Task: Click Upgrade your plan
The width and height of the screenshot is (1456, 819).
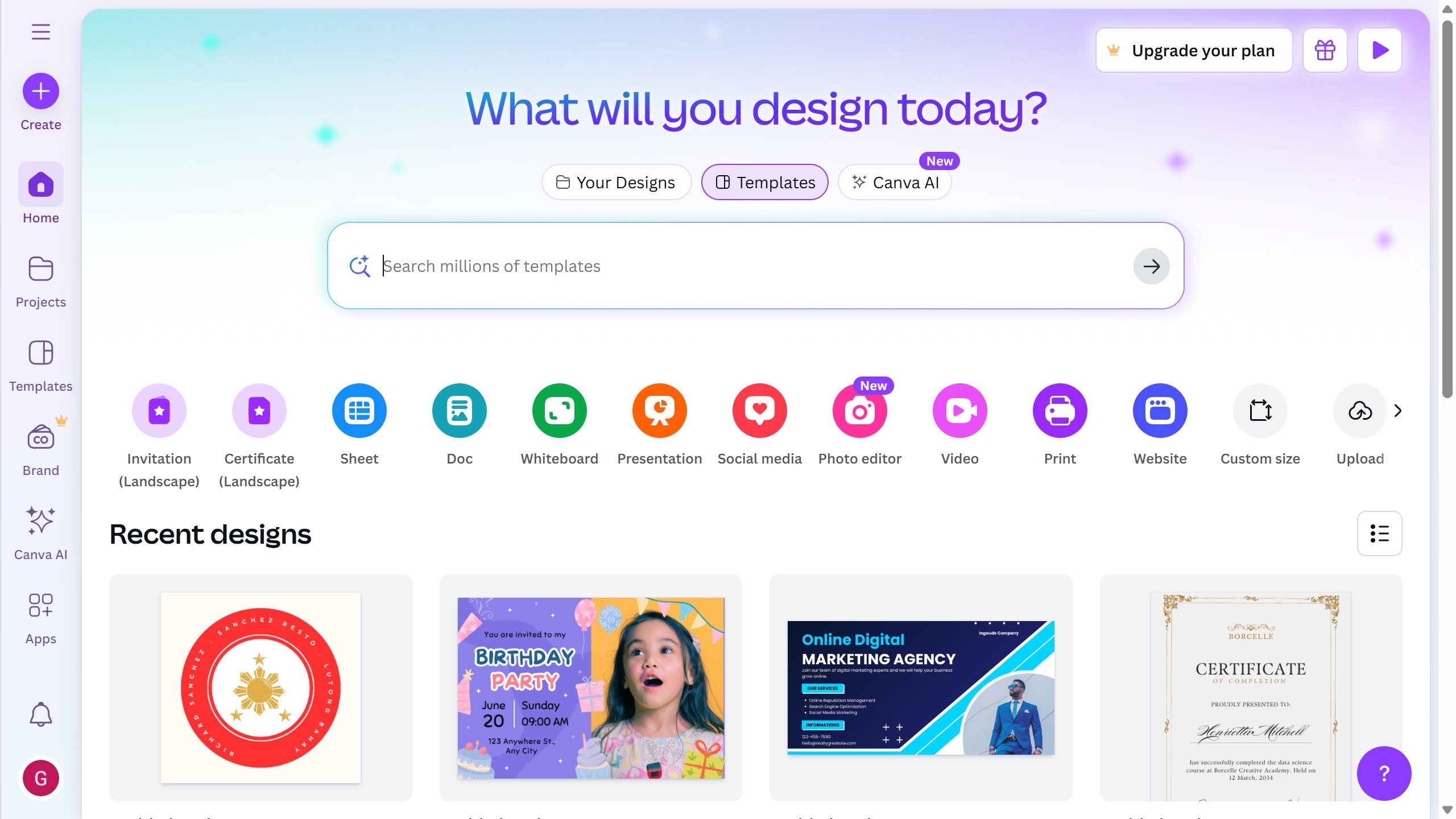Action: [1194, 50]
